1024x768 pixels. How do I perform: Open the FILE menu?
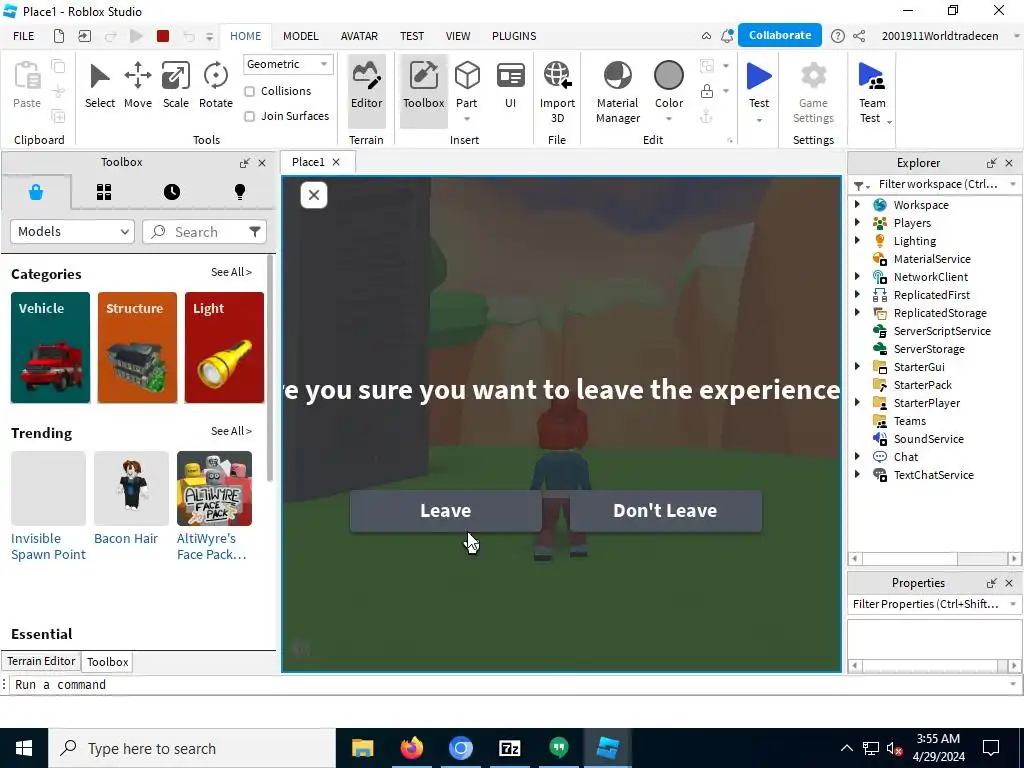coord(24,36)
